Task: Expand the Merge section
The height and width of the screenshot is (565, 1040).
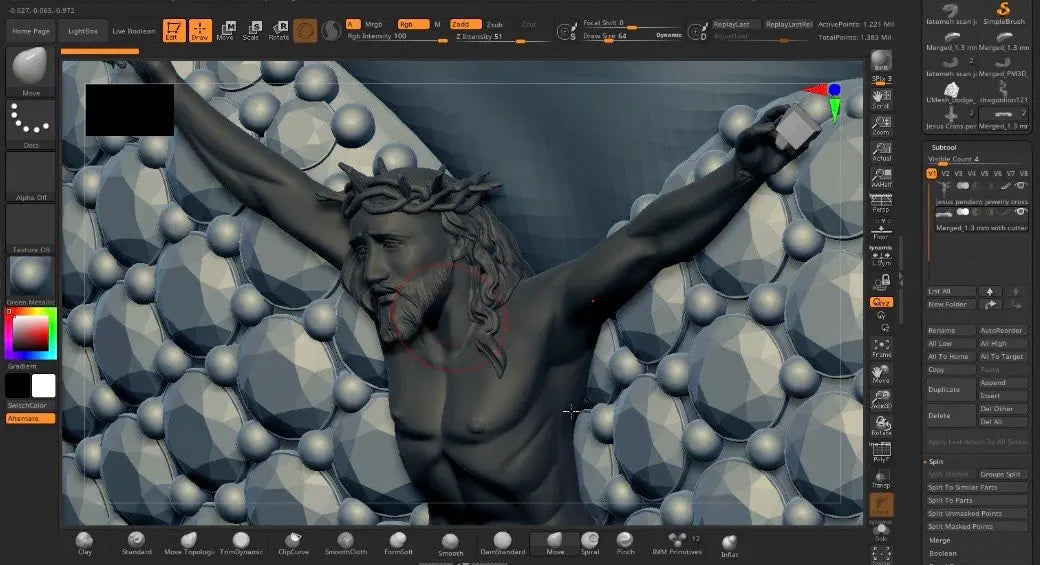Action: (x=939, y=540)
